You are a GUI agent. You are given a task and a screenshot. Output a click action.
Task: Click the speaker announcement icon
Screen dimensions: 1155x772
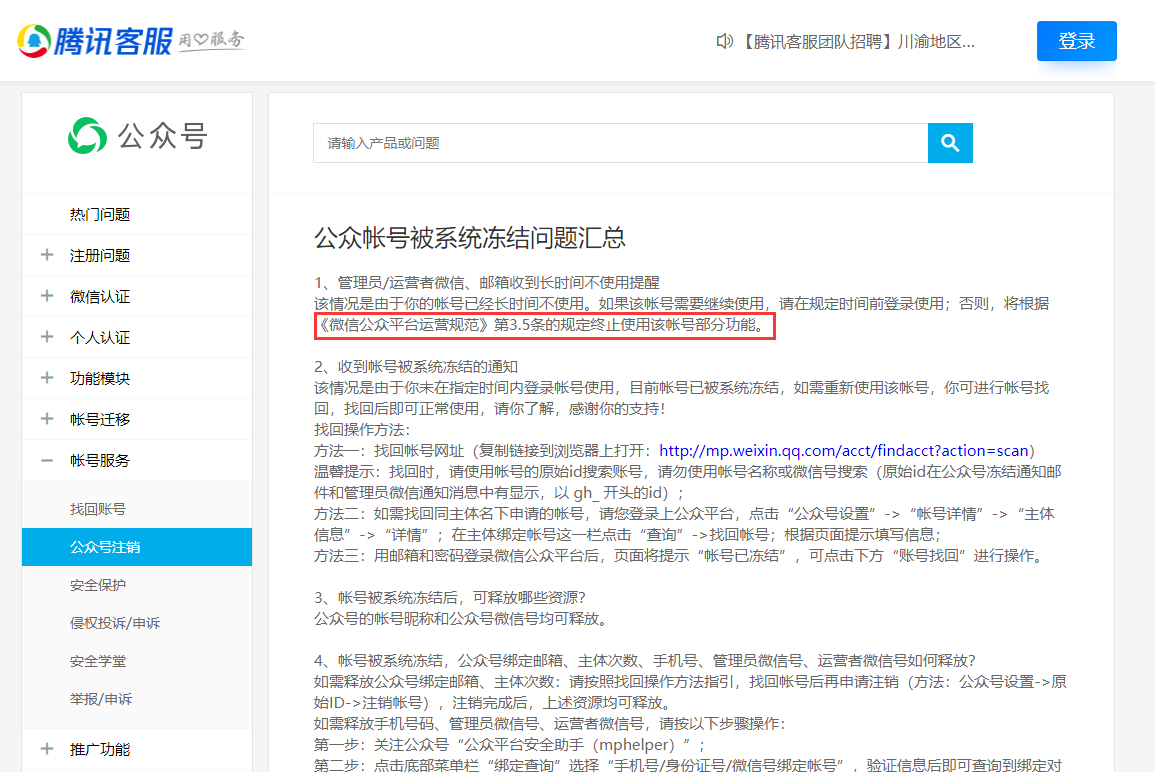tap(724, 41)
